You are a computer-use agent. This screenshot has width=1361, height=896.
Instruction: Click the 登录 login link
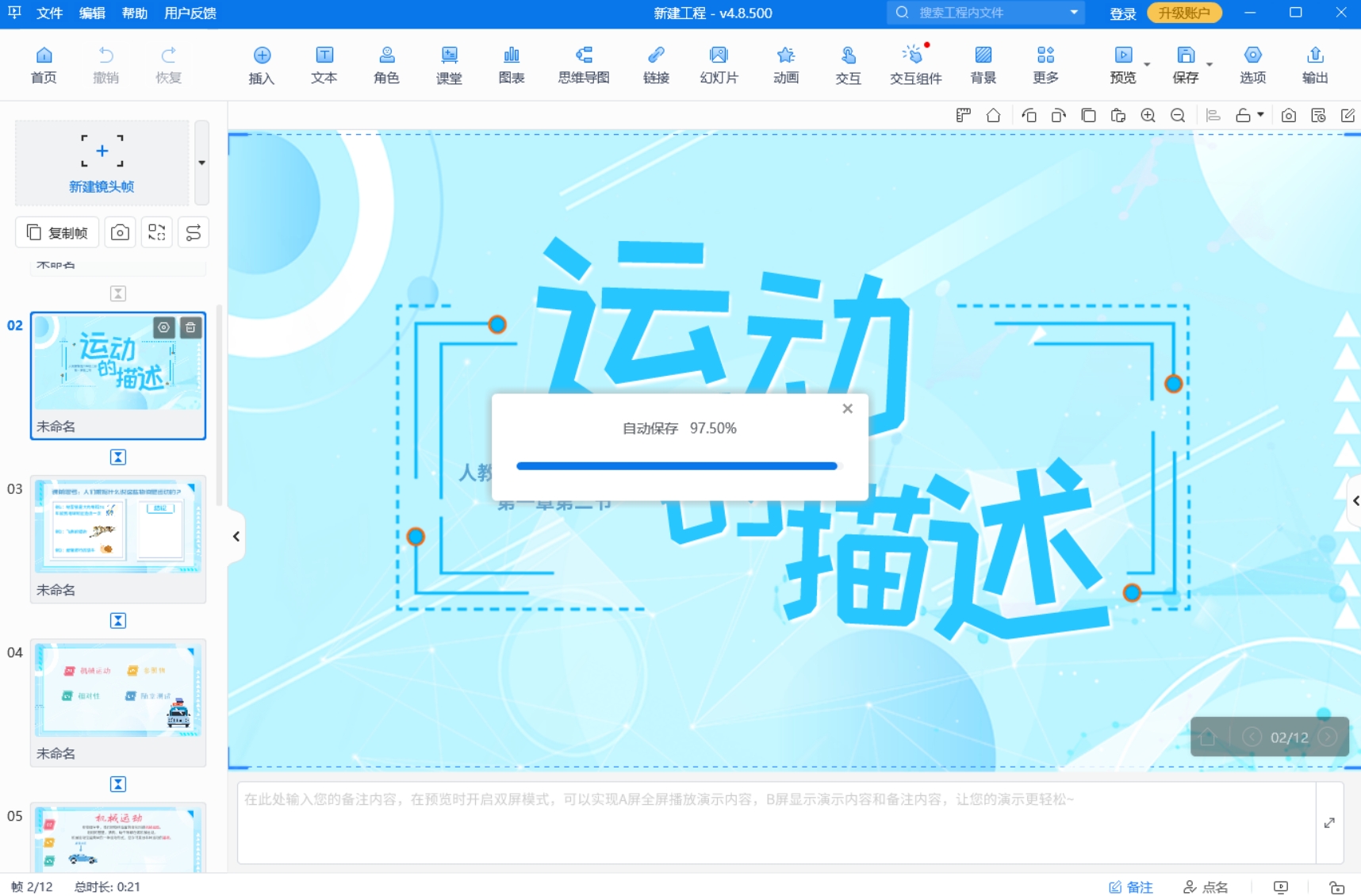click(1122, 13)
